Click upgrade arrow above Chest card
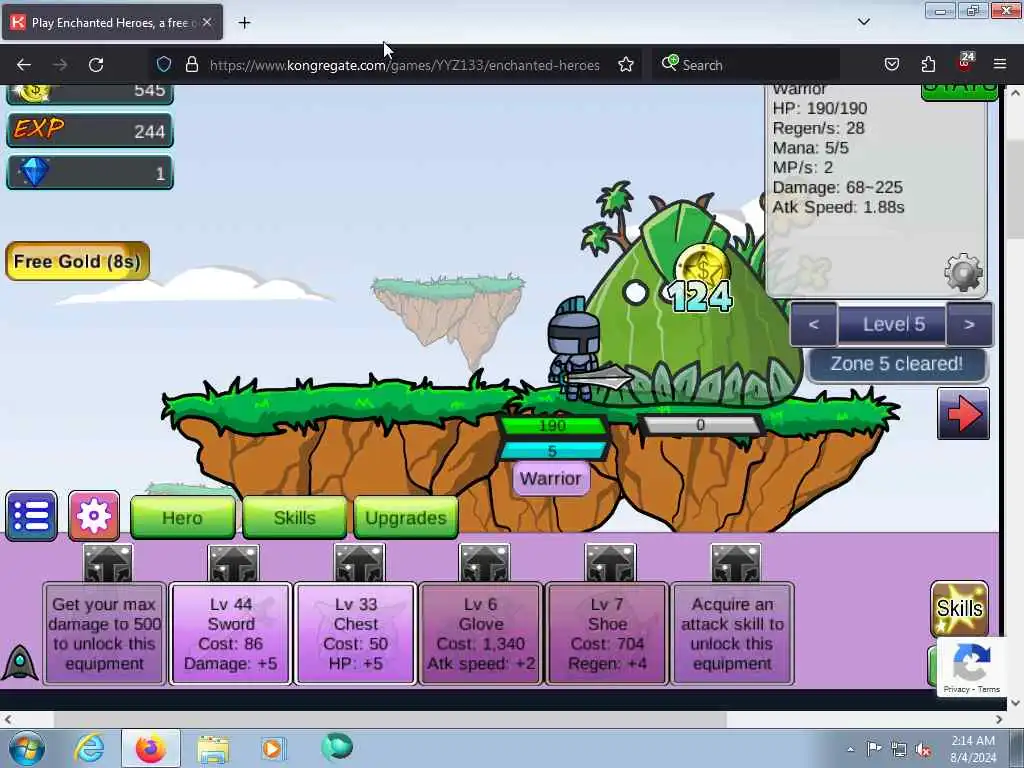The image size is (1024, 768). (359, 562)
